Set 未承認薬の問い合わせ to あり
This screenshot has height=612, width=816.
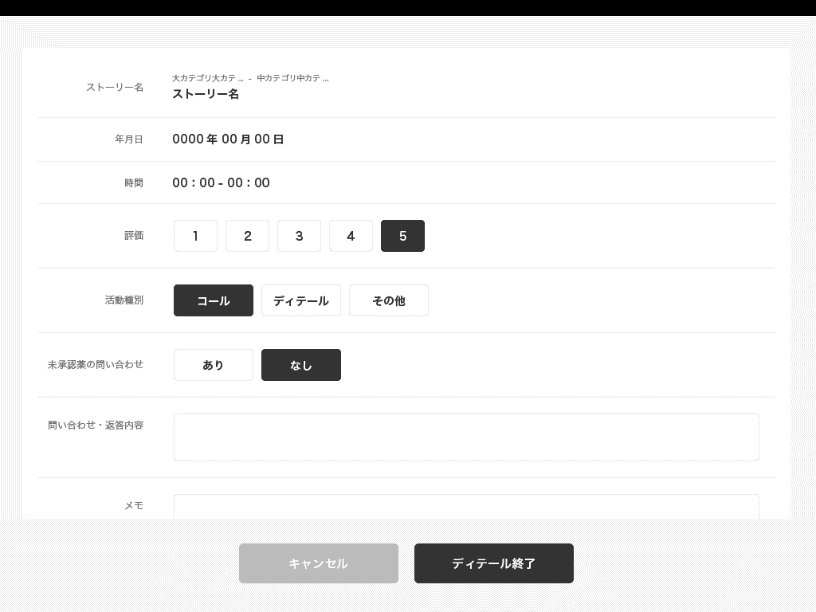213,364
